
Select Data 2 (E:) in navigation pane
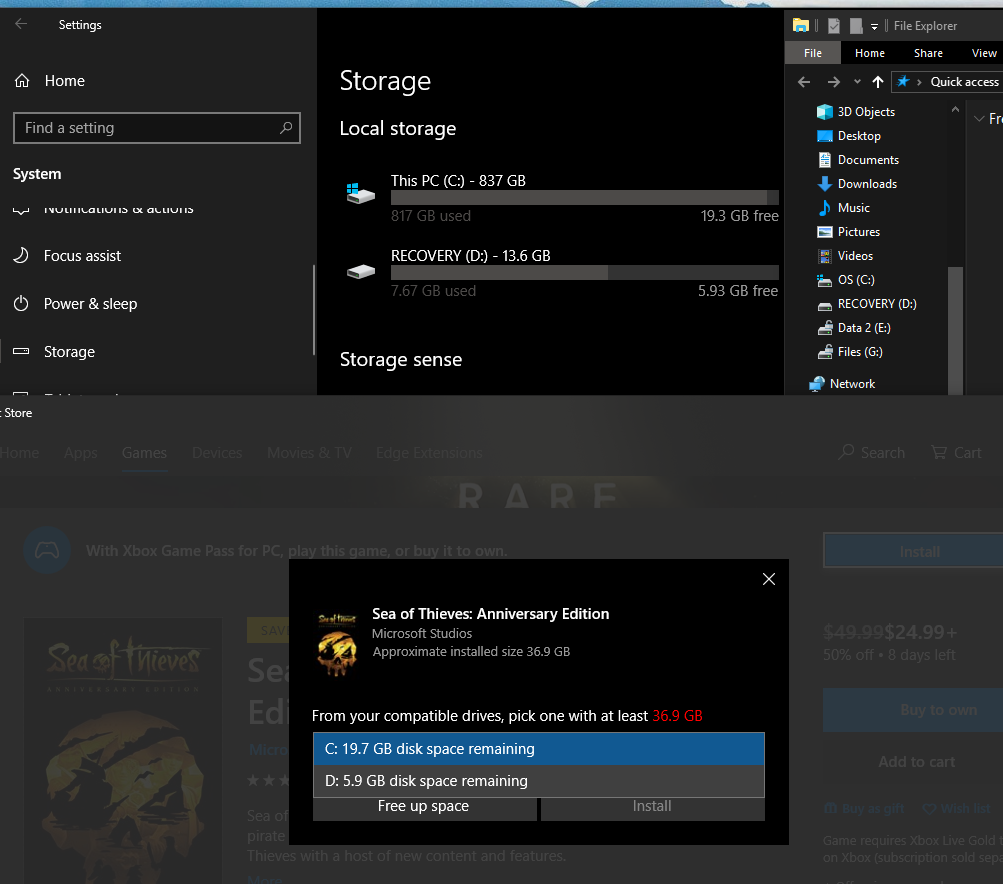tap(854, 328)
